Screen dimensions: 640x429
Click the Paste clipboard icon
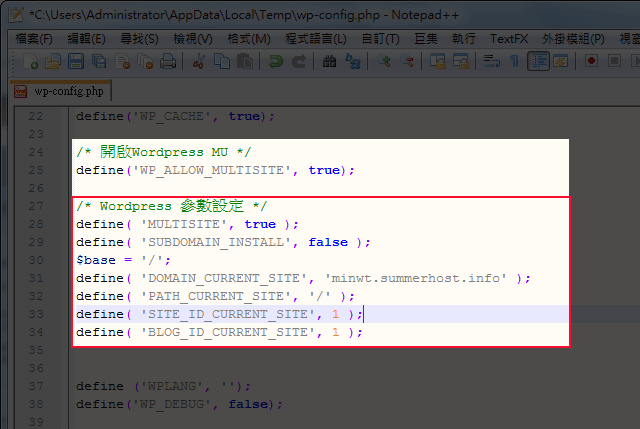[x=244, y=62]
